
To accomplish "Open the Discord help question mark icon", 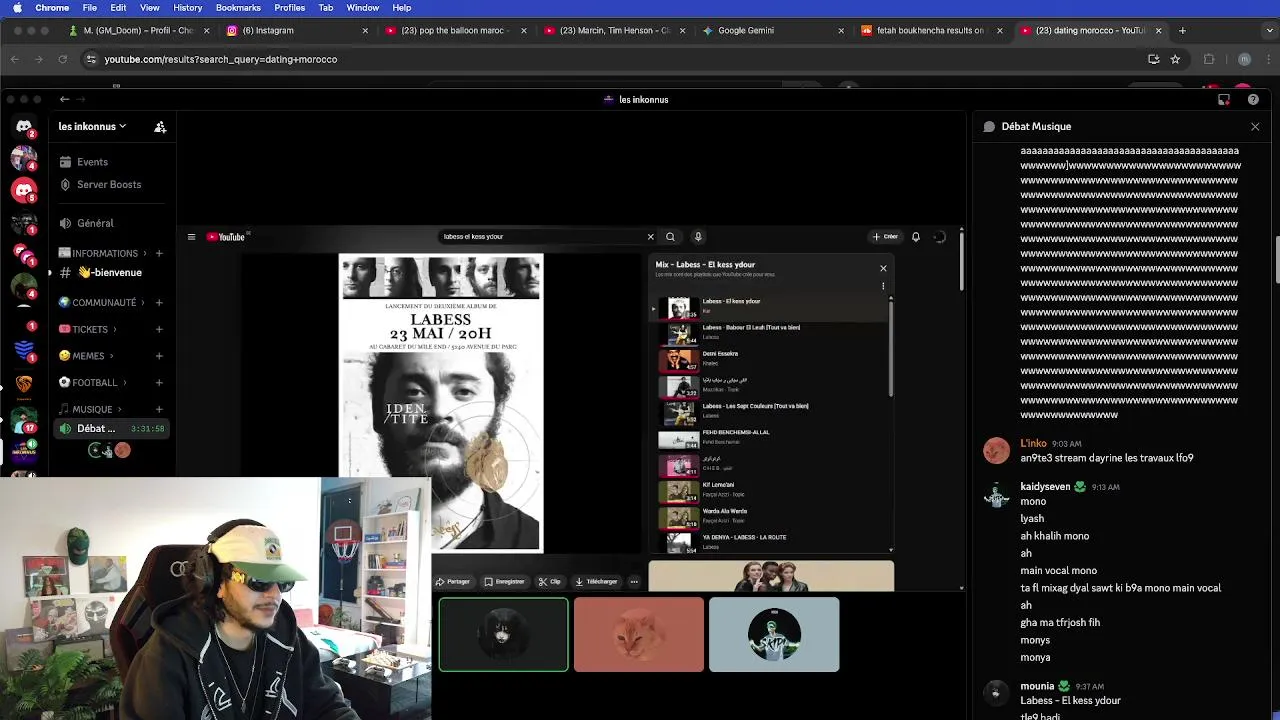I will [x=1253, y=100].
